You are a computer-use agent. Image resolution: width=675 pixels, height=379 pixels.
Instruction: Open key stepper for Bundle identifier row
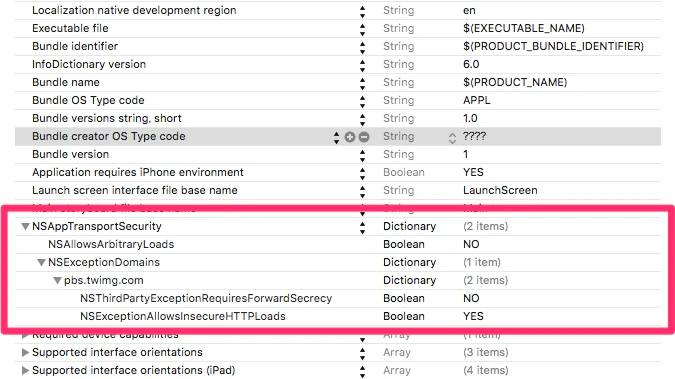click(362, 48)
